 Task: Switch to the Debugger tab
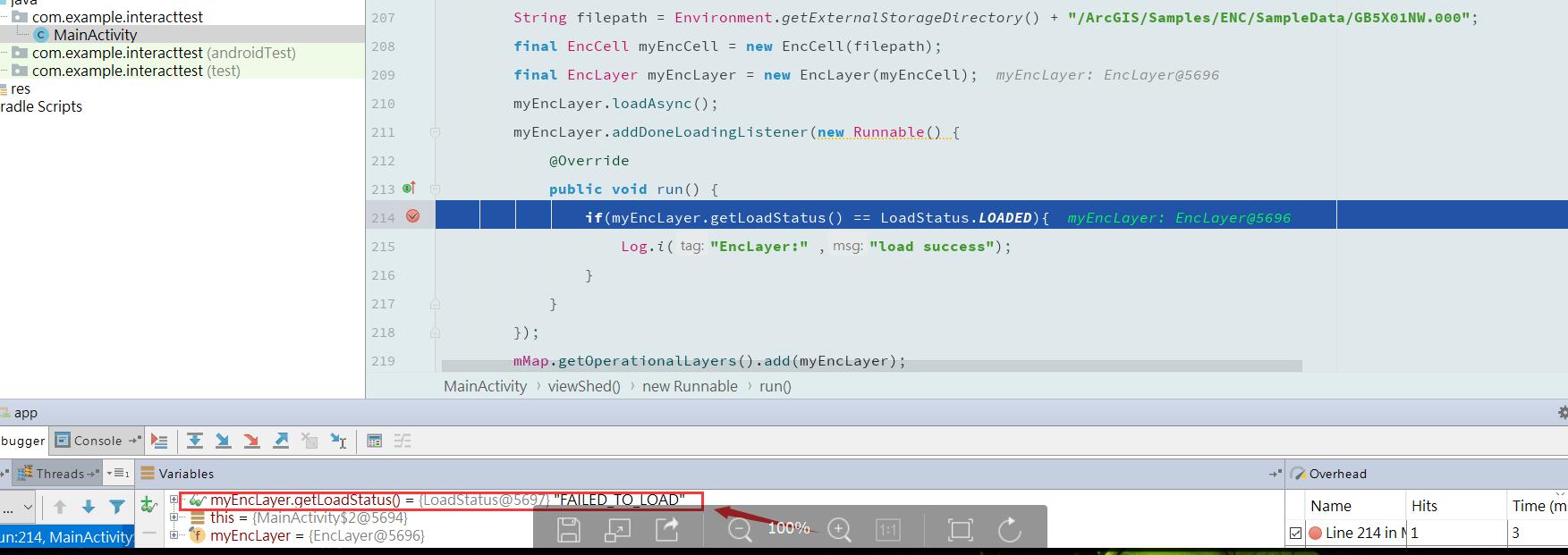point(22,441)
